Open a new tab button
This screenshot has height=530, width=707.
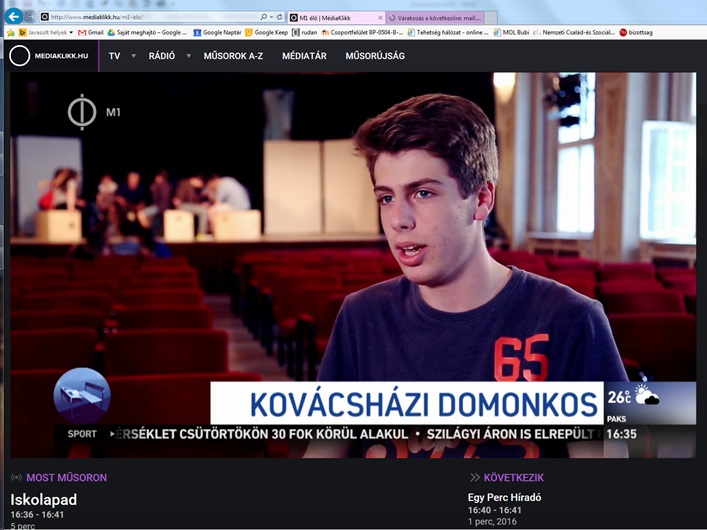tap(491, 18)
